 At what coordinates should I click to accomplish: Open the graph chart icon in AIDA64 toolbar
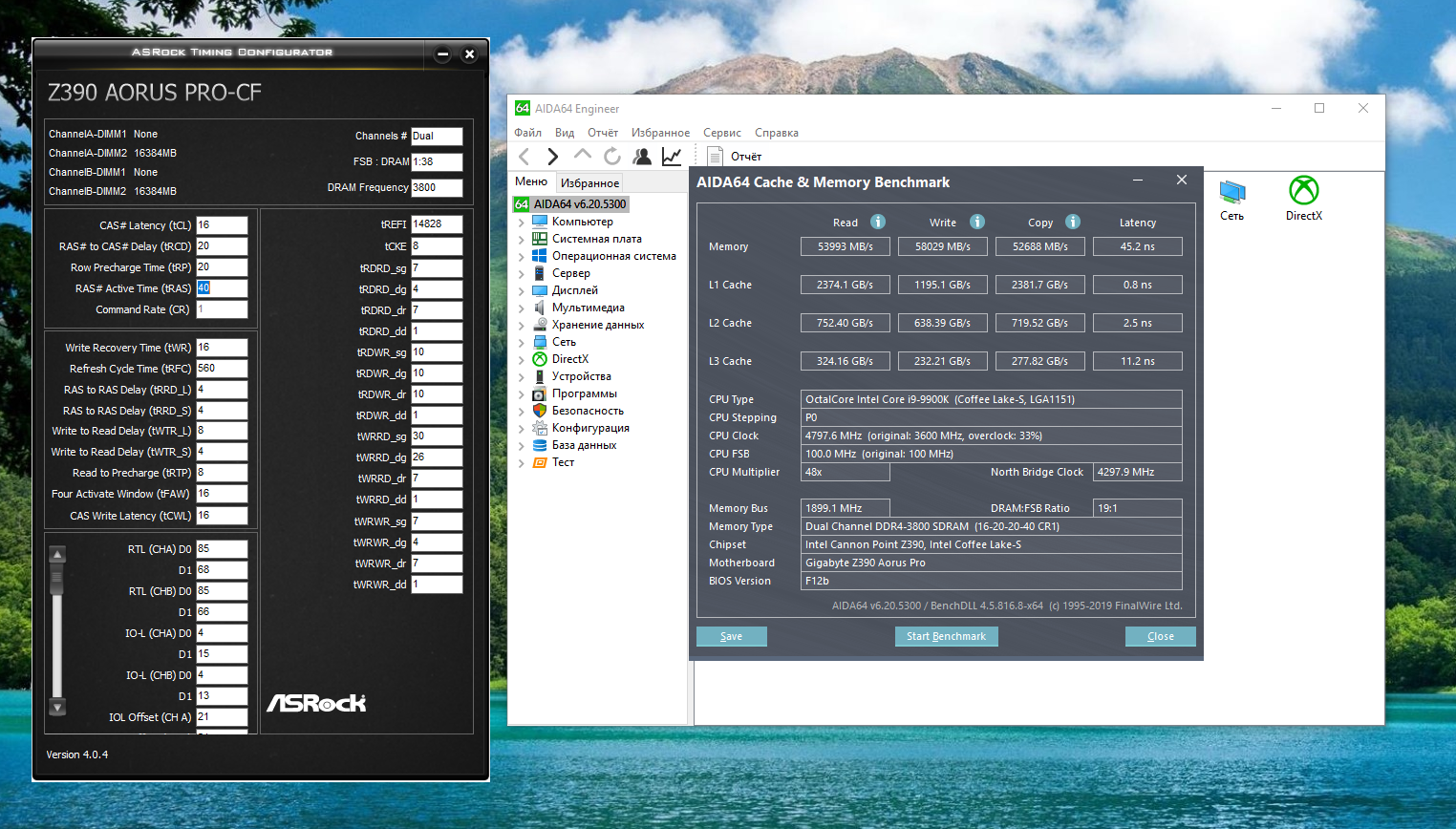click(672, 156)
